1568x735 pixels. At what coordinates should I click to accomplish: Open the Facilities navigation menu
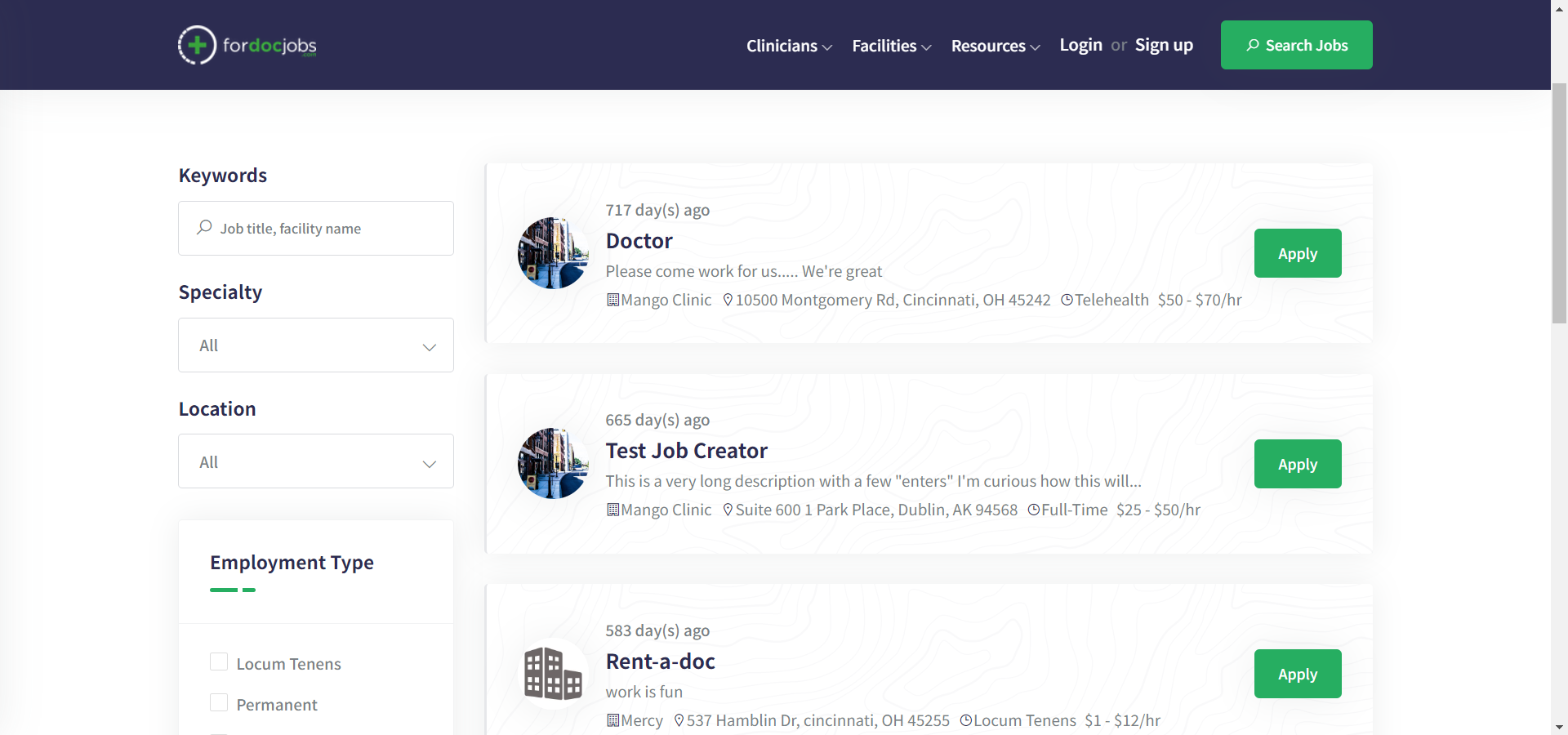tap(891, 46)
